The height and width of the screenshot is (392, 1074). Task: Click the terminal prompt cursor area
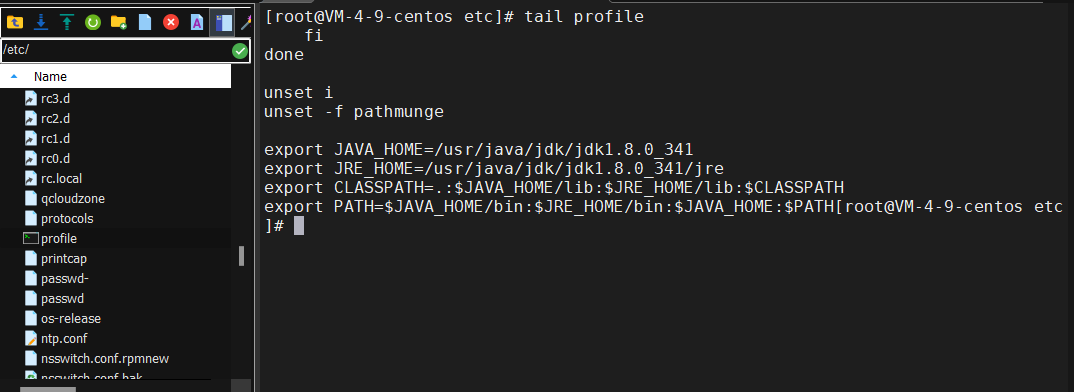[x=299, y=225]
